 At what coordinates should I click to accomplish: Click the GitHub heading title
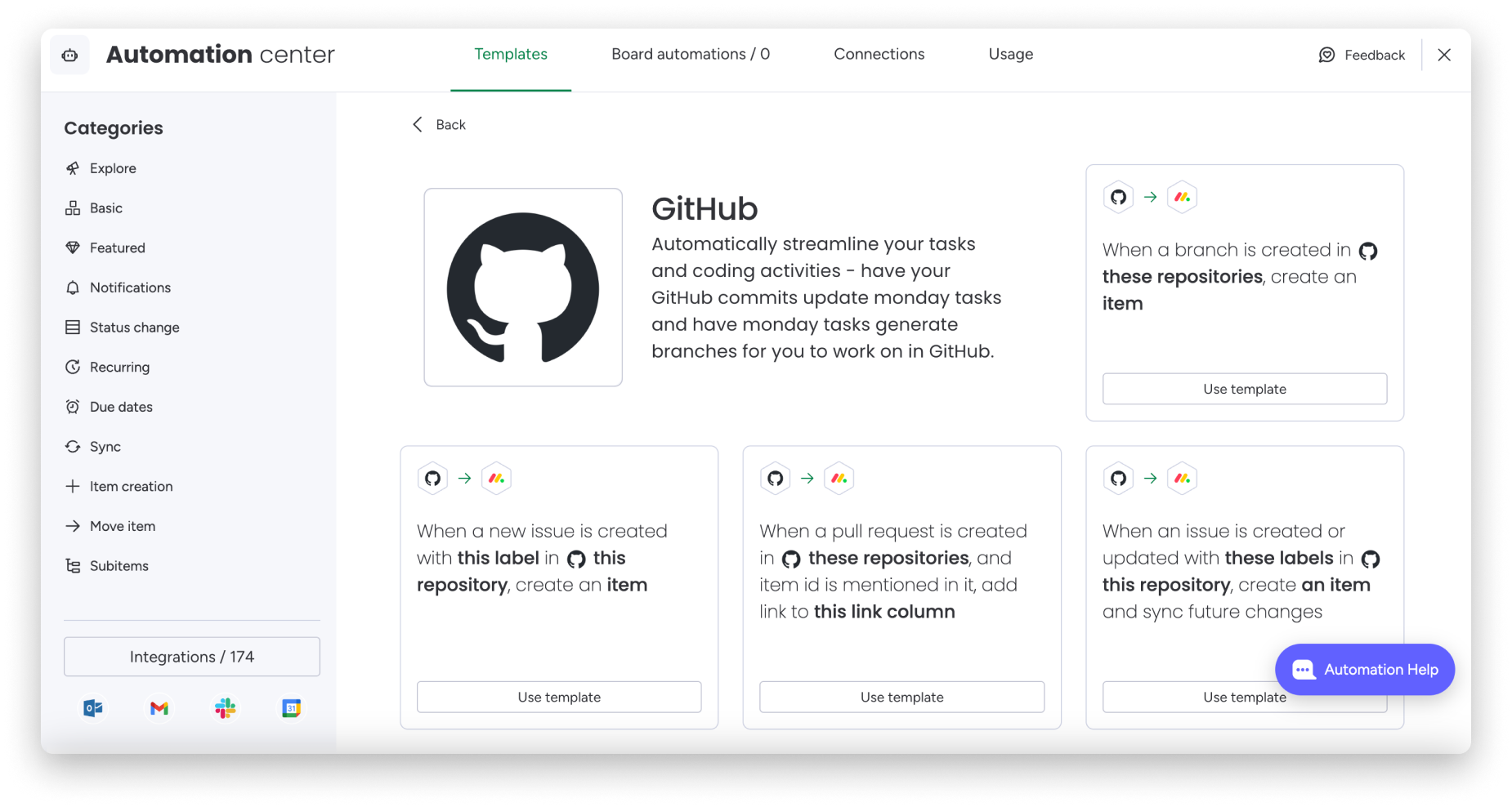tap(705, 209)
